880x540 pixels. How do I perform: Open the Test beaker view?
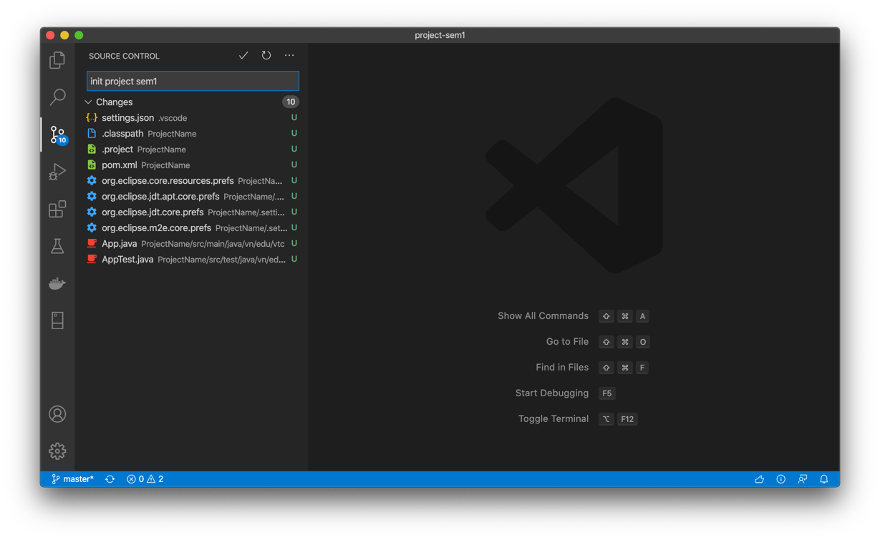click(x=57, y=246)
